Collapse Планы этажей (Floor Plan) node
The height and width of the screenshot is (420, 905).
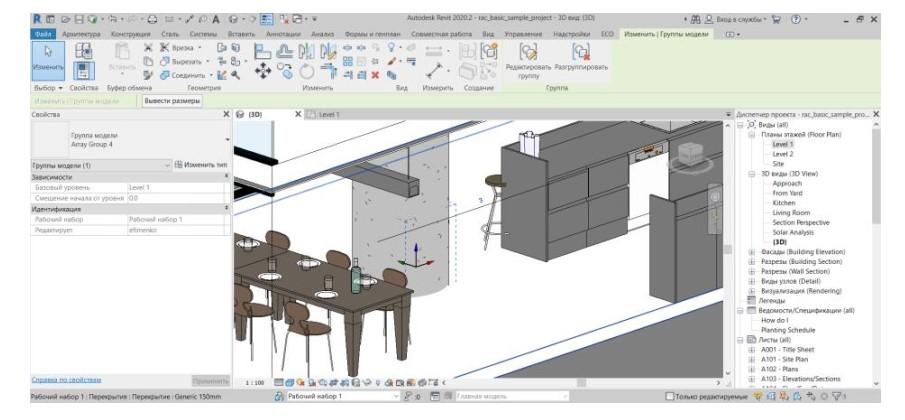(x=752, y=134)
